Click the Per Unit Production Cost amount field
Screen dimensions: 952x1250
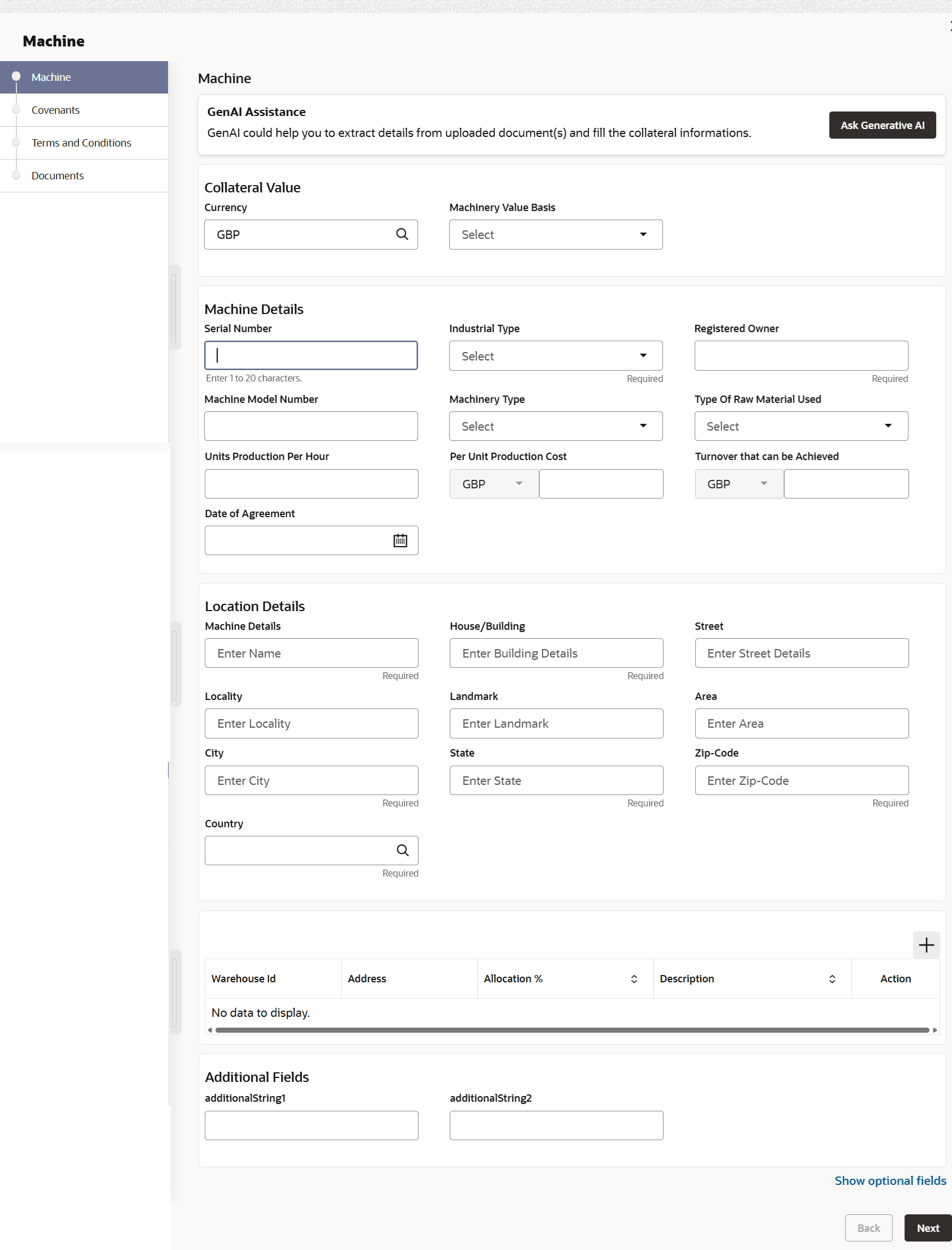[x=601, y=484]
